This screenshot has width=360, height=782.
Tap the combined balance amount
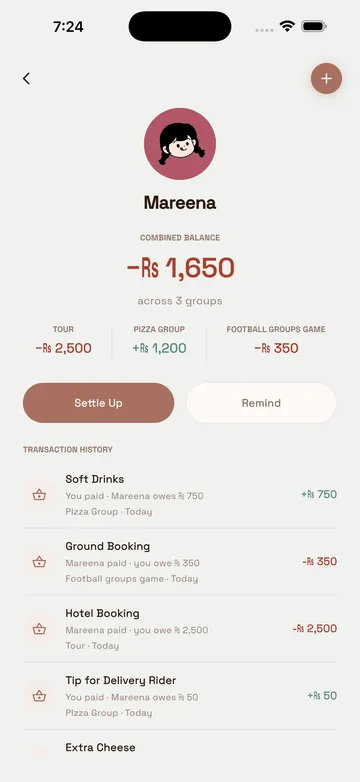coord(180,268)
